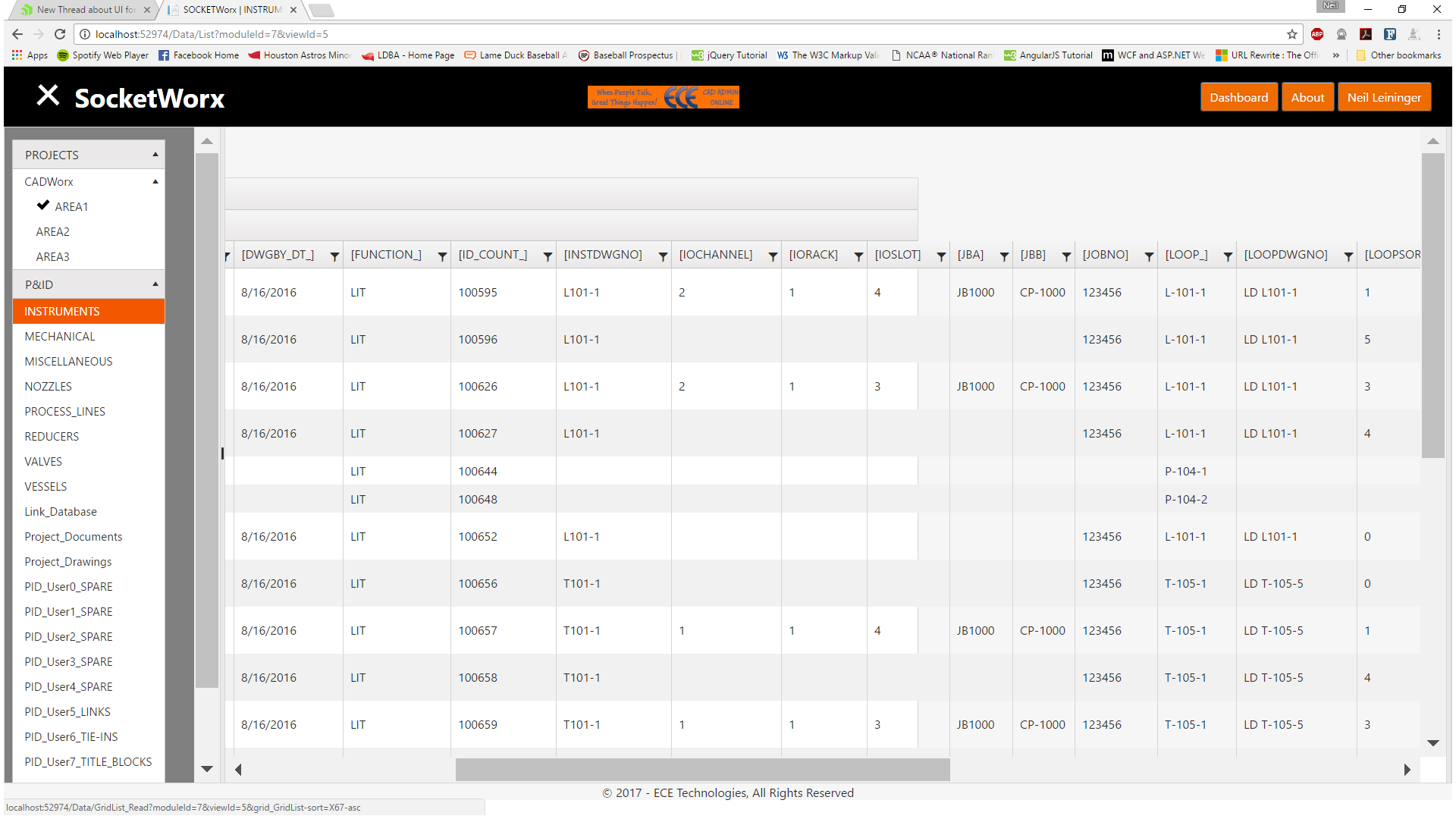Viewport: 1456px width, 819px height.
Task: Bookmark page with the star icon
Action: pos(1292,34)
